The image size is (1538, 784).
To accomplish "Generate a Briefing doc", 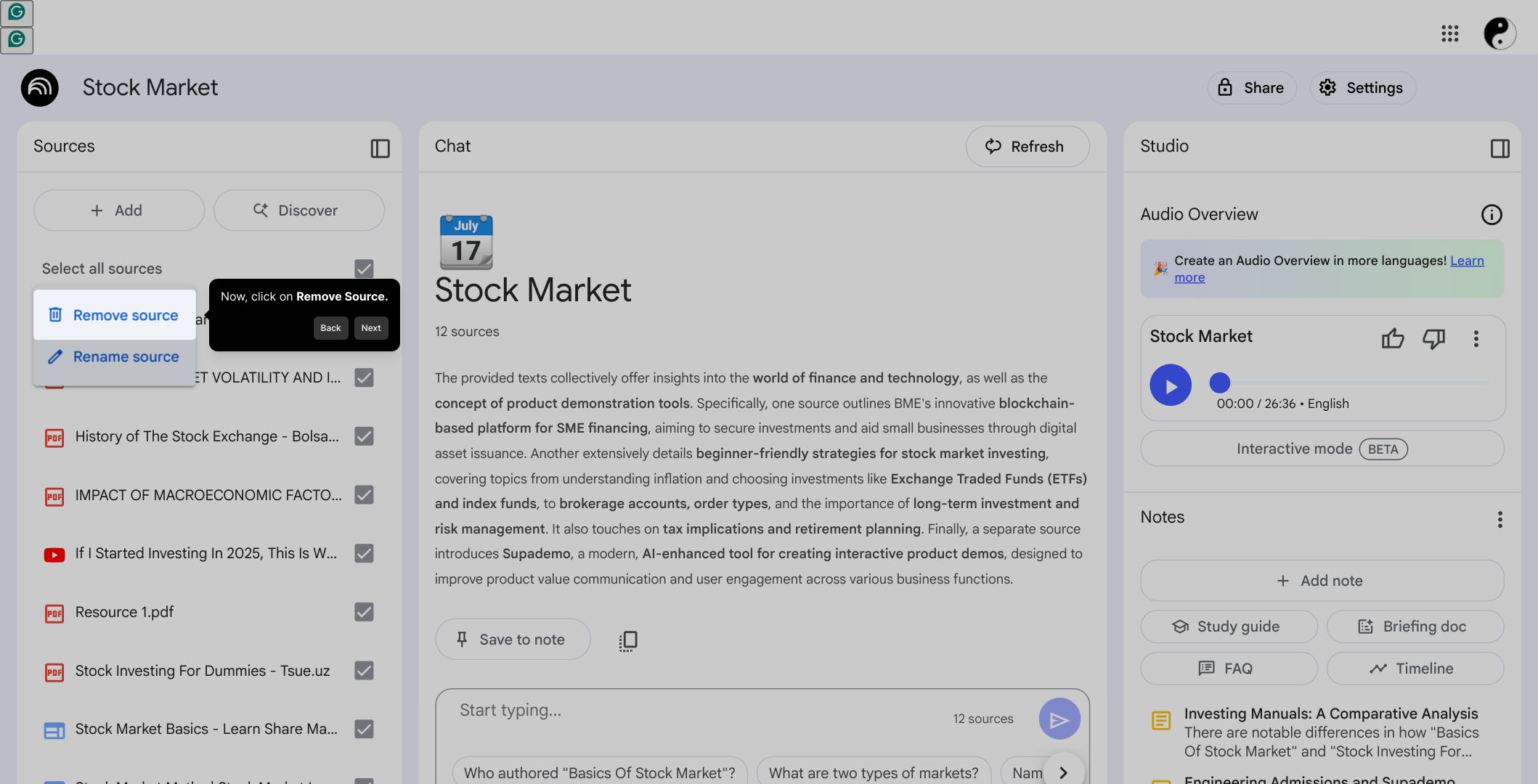I will pyautogui.click(x=1415, y=626).
